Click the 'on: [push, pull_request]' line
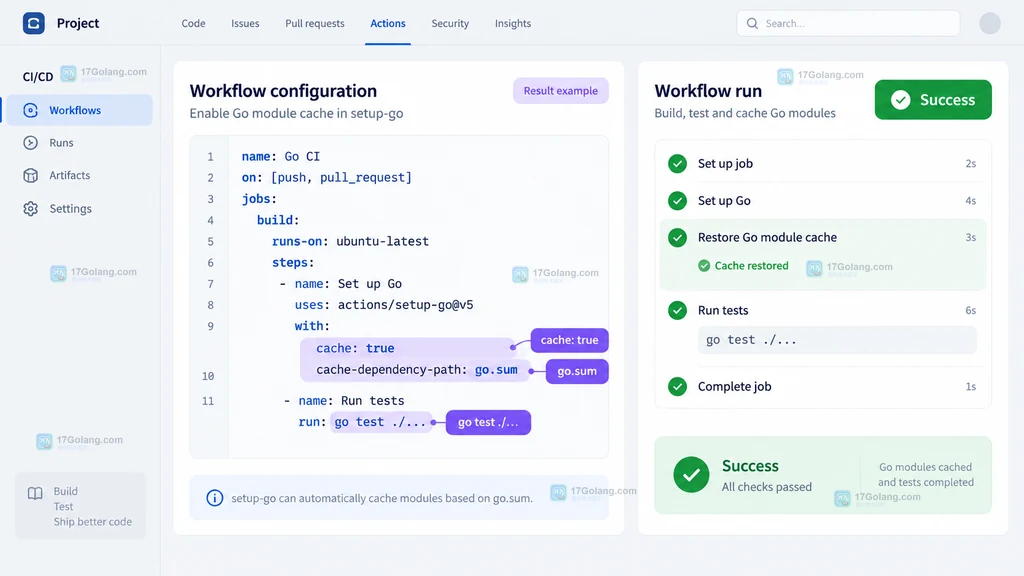Screen dimensions: 1024x576 (327, 178)
